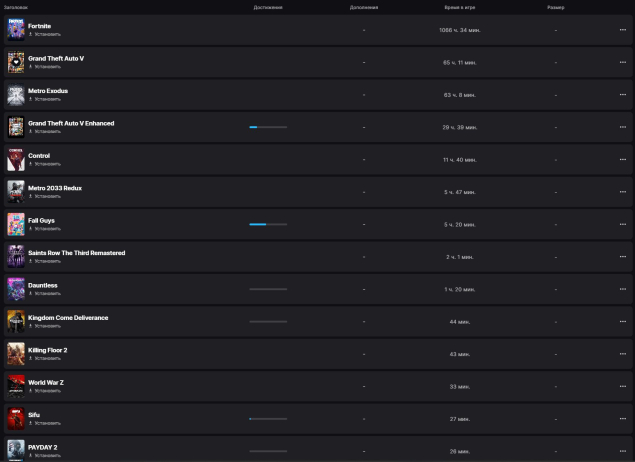Open the Kingdom Come Deliverance cover thumbnail
Image resolution: width=635 pixels, height=462 pixels.
pyautogui.click(x=16, y=321)
